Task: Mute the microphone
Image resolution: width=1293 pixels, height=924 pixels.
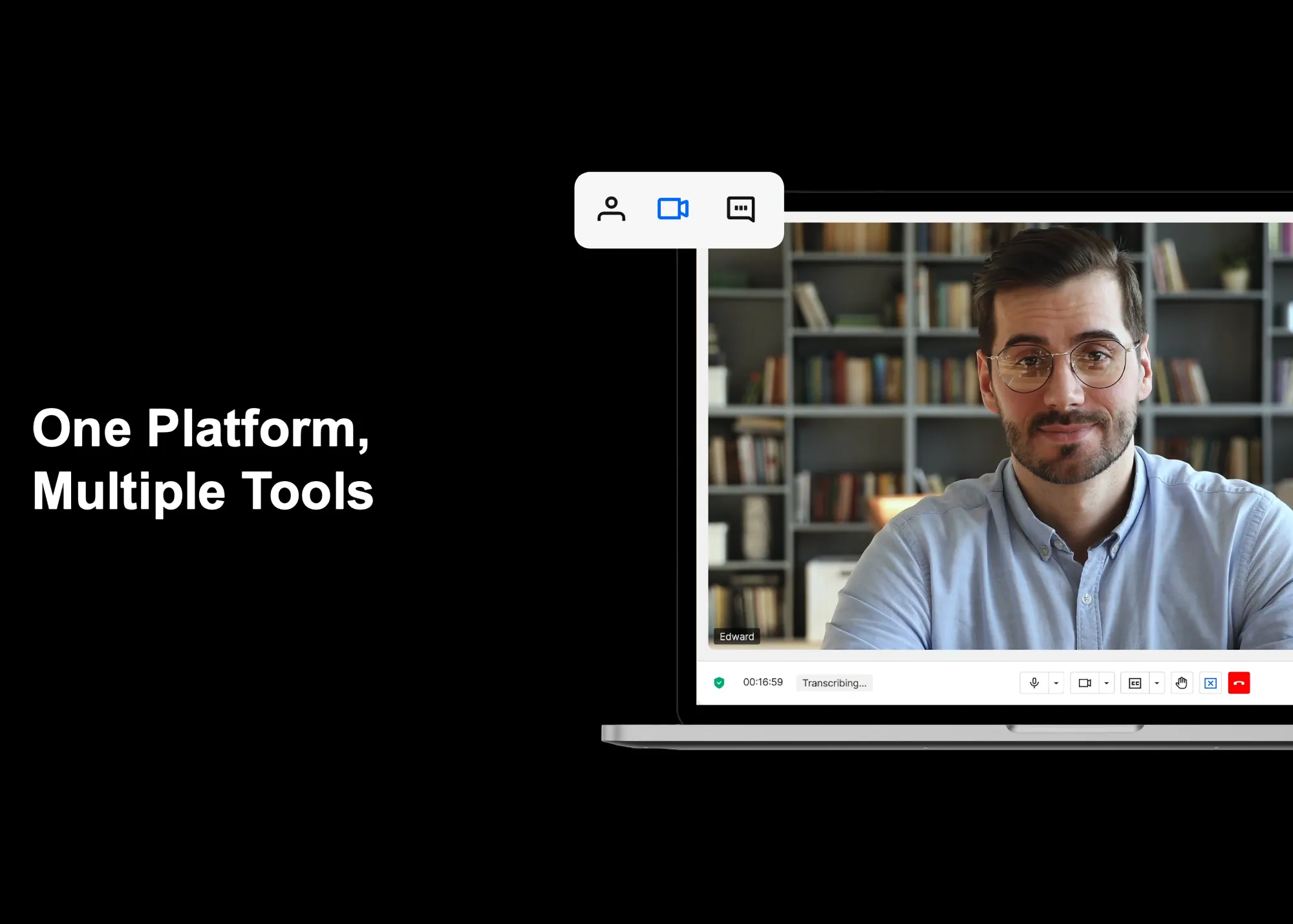Action: point(1034,683)
